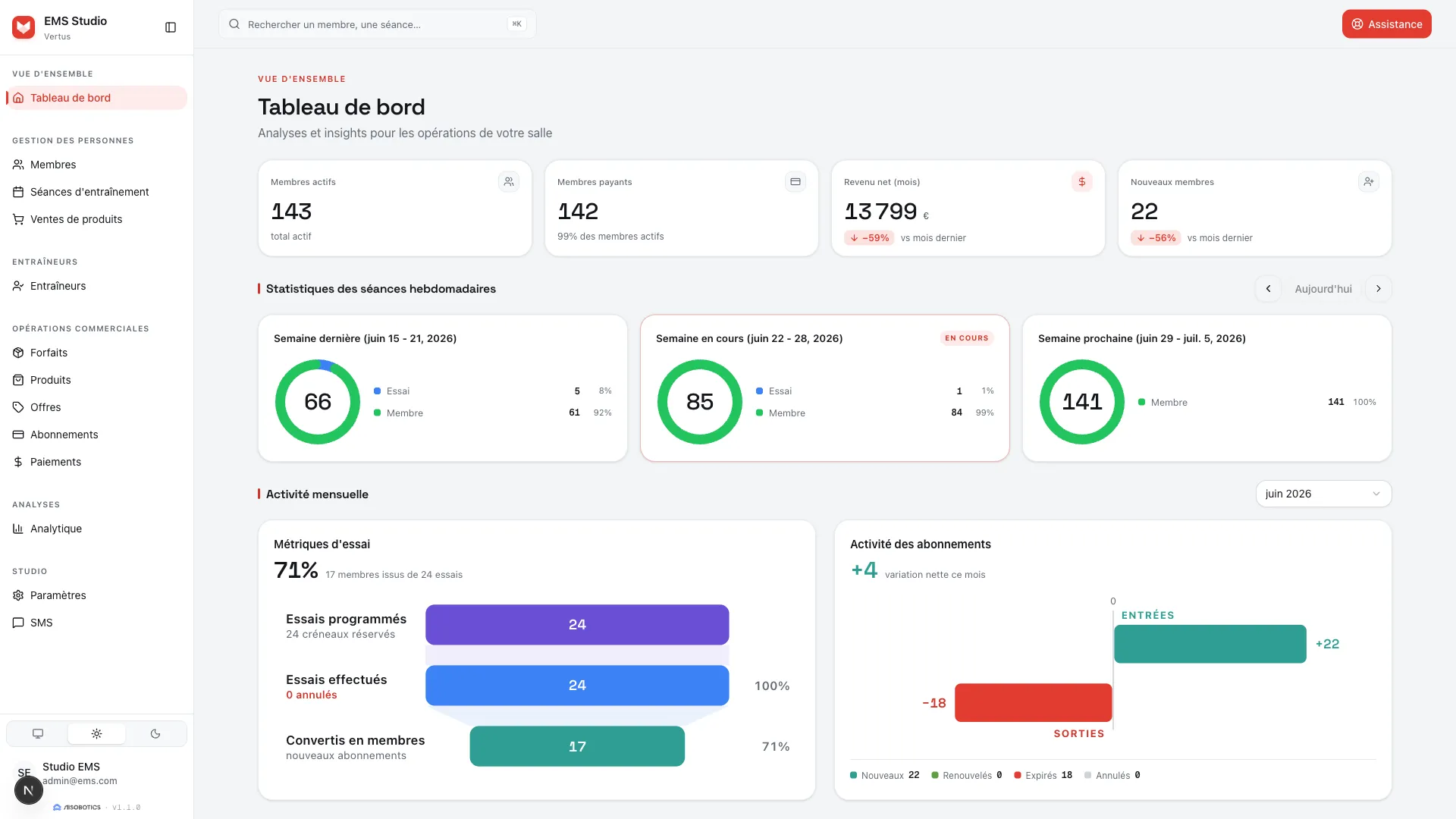
Task: Click the Nouveaux membres user-plus icon
Action: (x=1369, y=182)
